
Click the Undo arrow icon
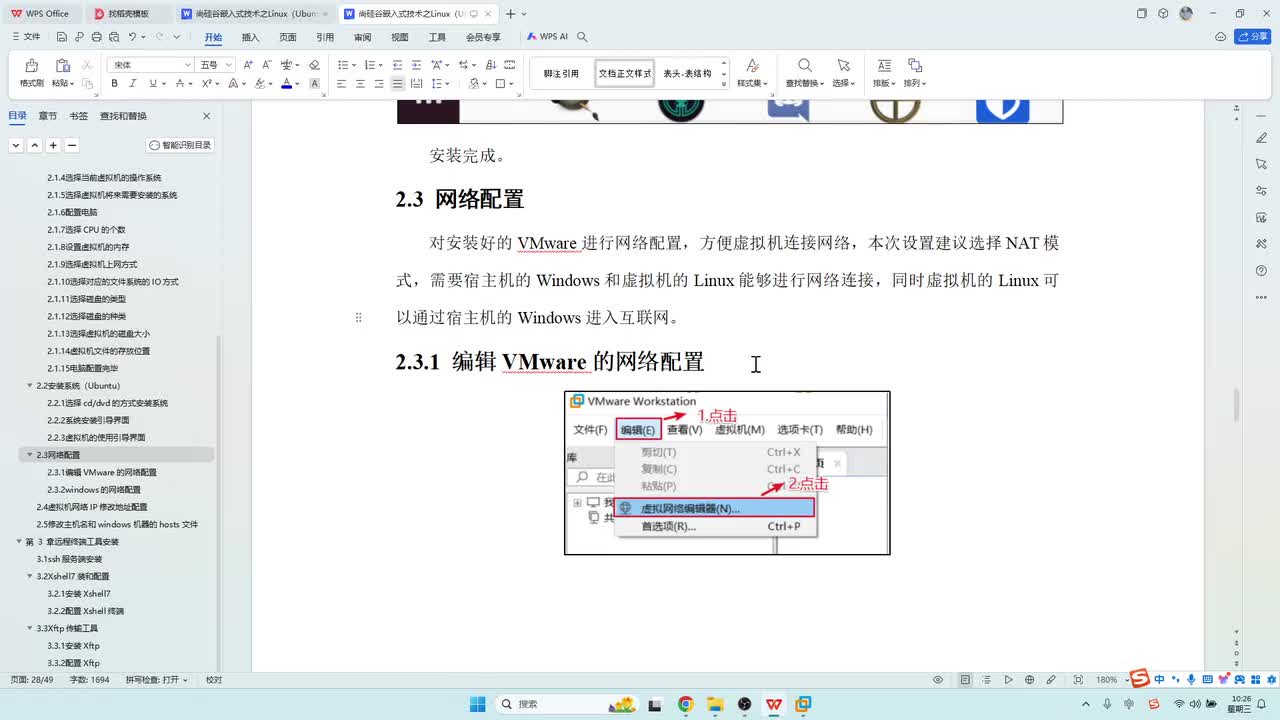tap(132, 37)
